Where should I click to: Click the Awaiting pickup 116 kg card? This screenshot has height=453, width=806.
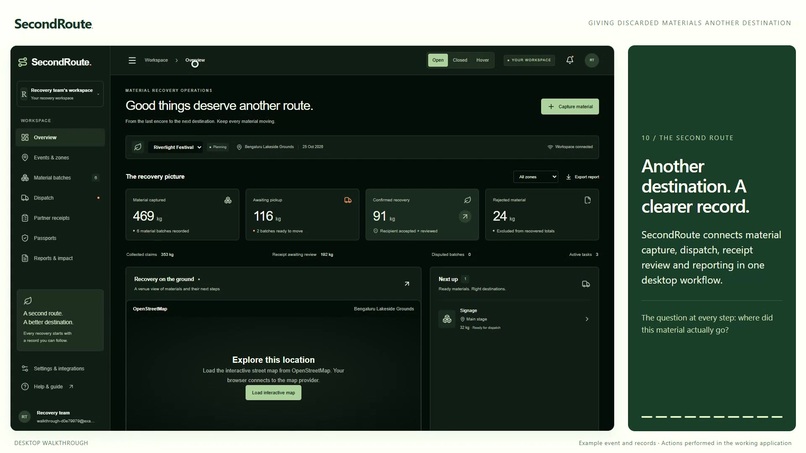click(302, 214)
